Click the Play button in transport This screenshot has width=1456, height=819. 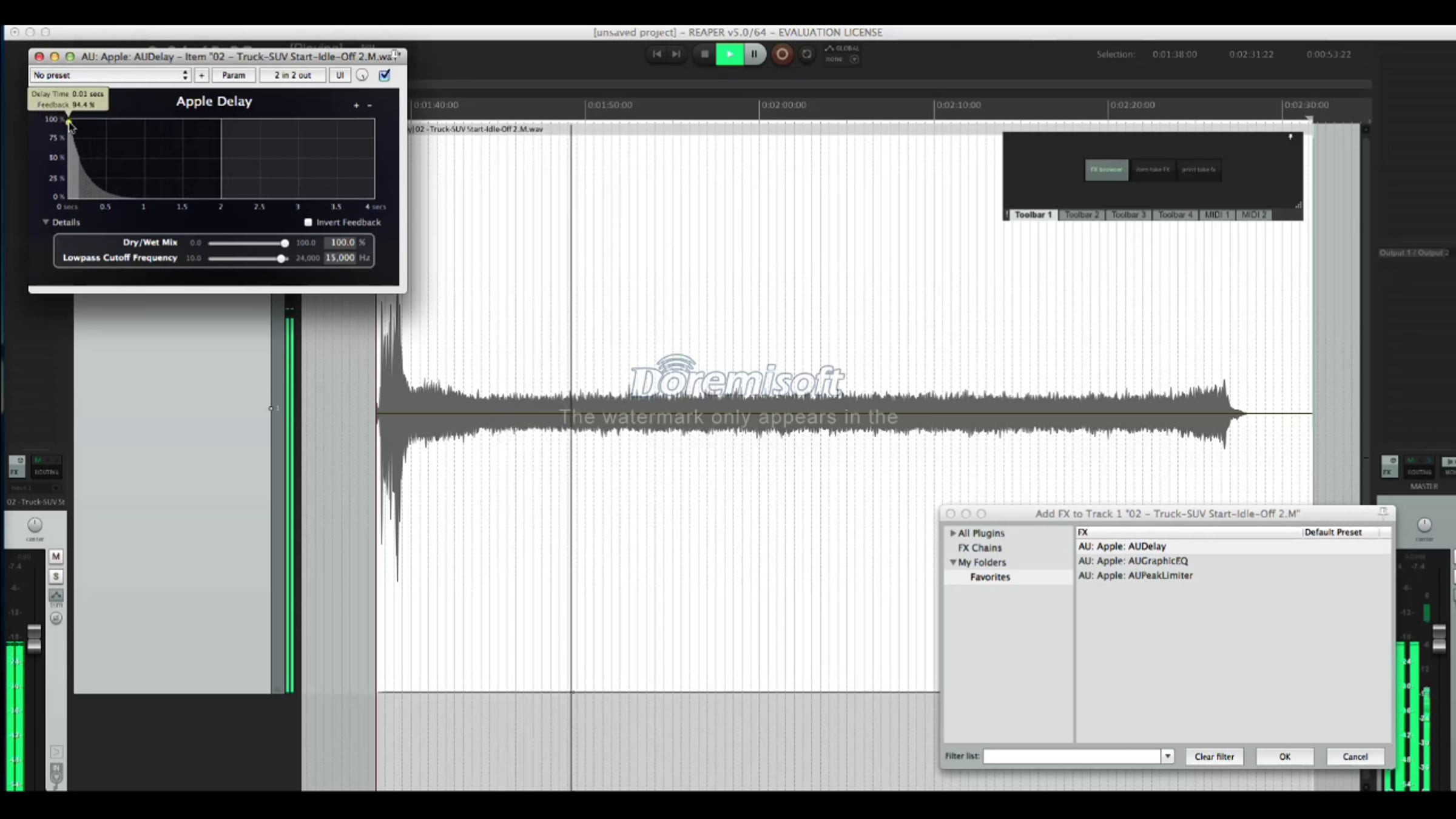[730, 55]
